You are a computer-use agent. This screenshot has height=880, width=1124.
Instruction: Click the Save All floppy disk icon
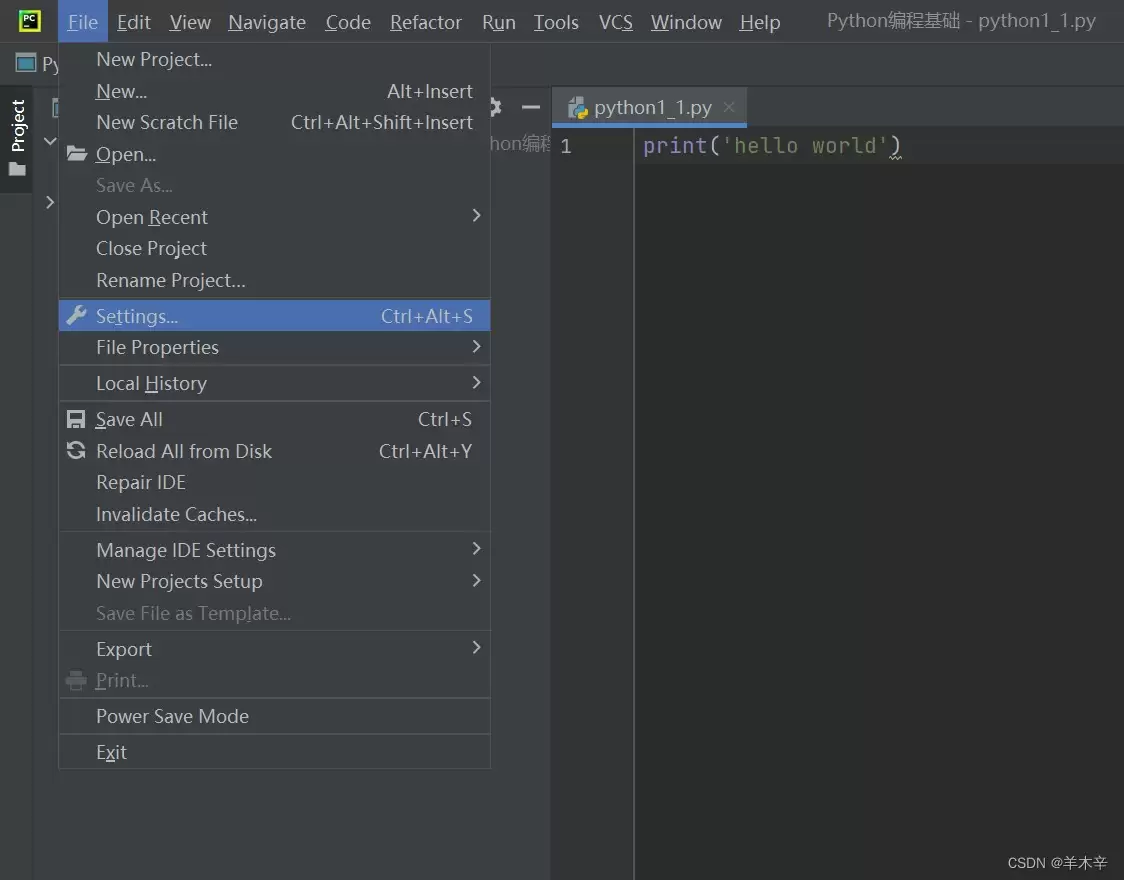[76, 419]
